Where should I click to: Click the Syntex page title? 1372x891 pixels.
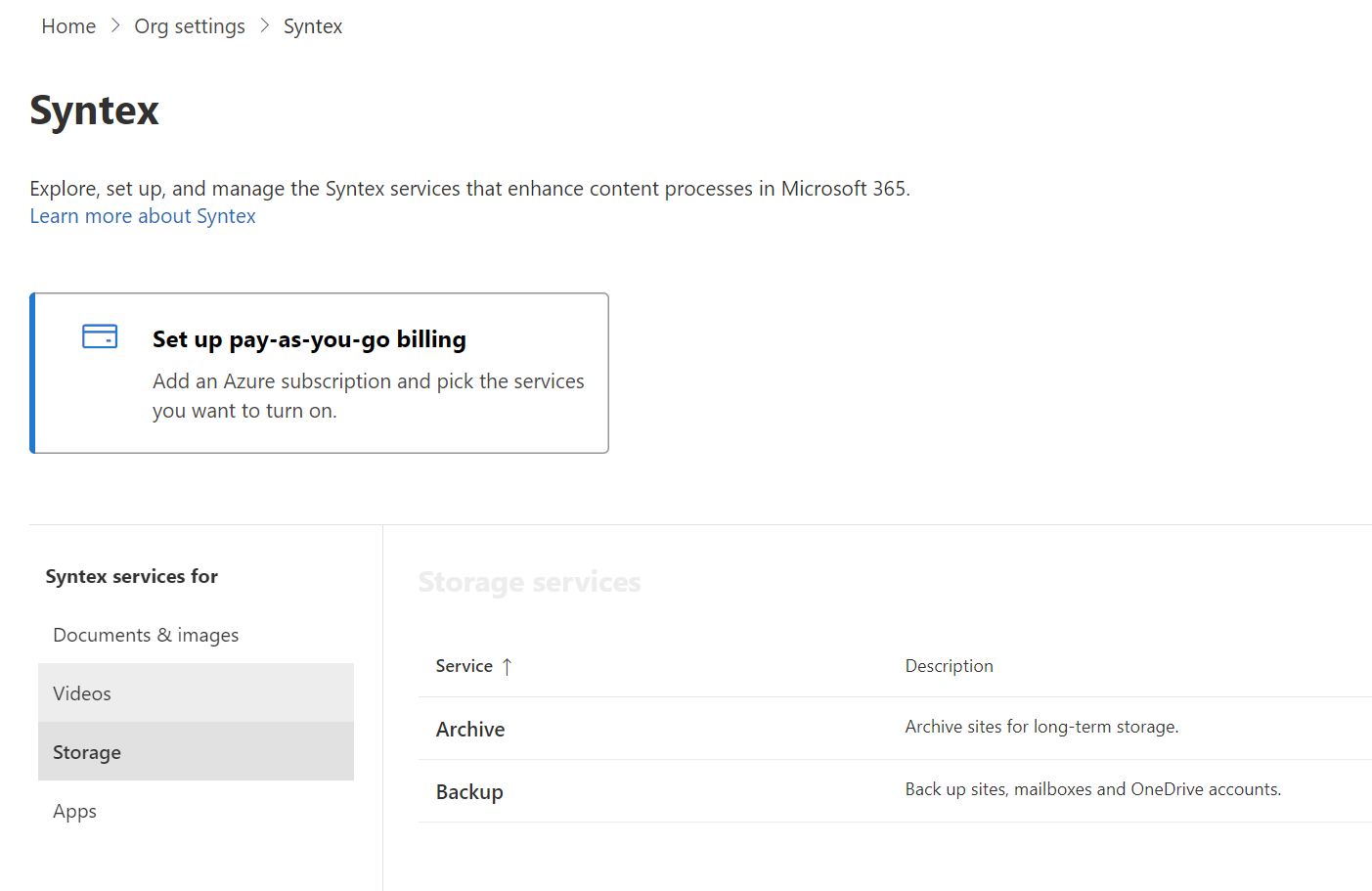pos(94,111)
